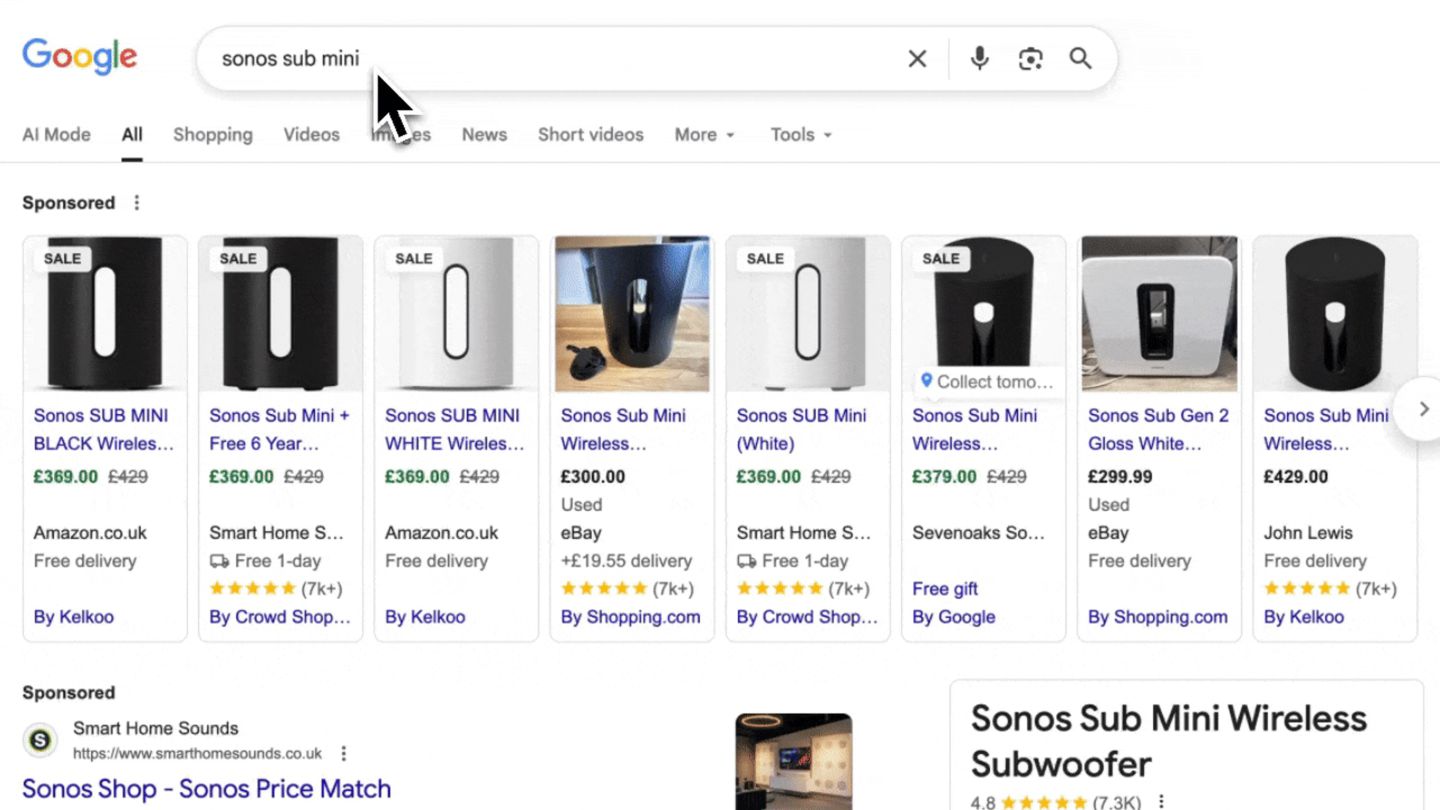Select the used eBay Sub Mini product photo

coord(632,314)
